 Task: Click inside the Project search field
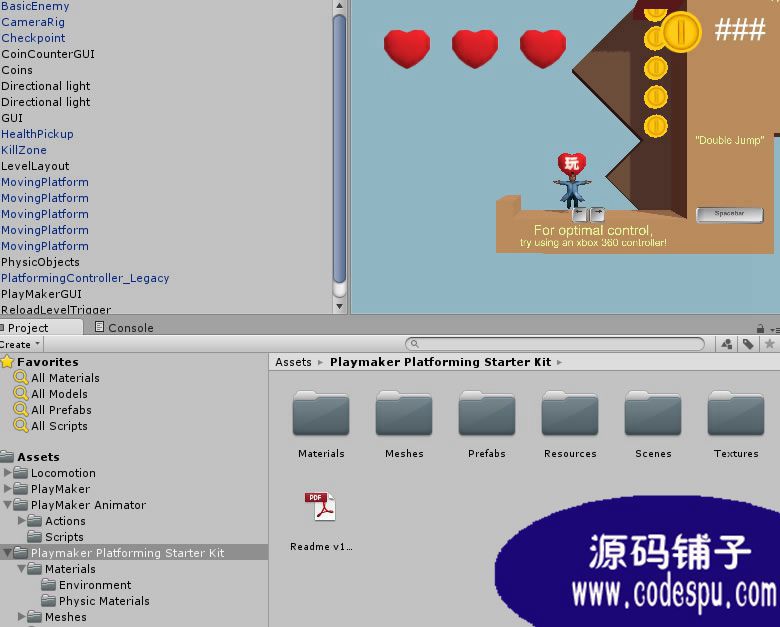point(555,344)
